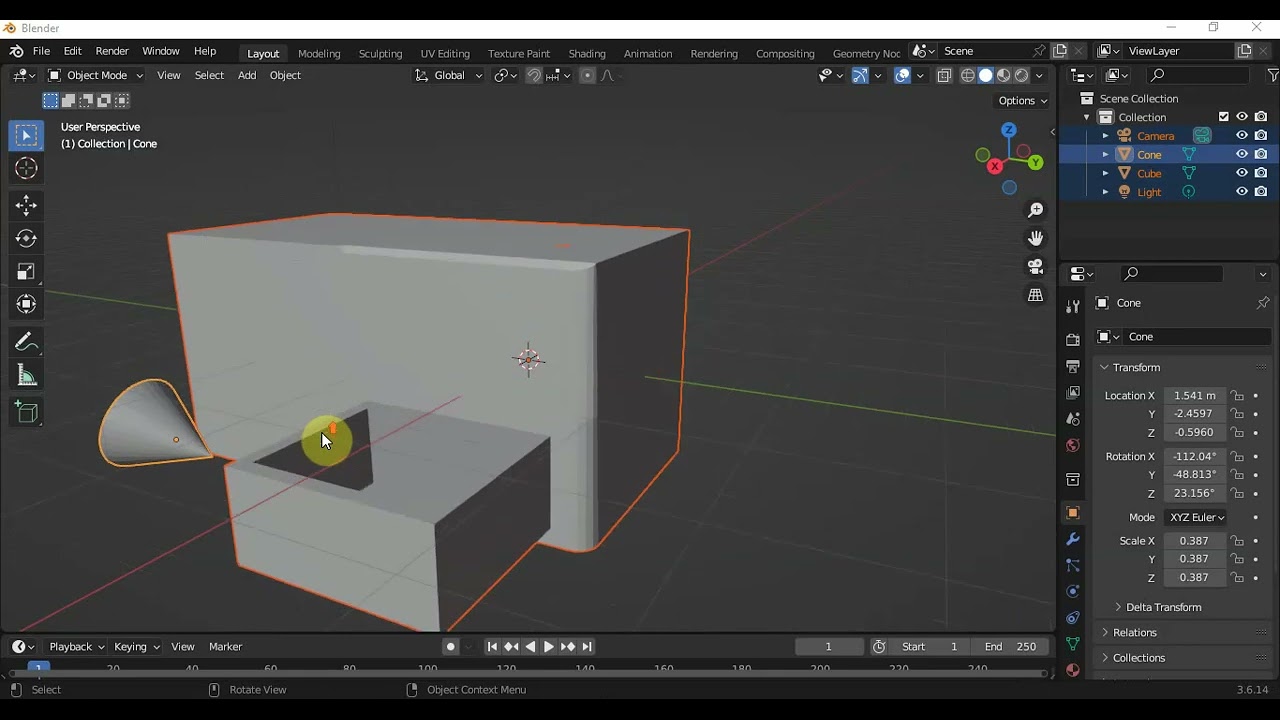Open the Options dropdown

pos(1023,100)
